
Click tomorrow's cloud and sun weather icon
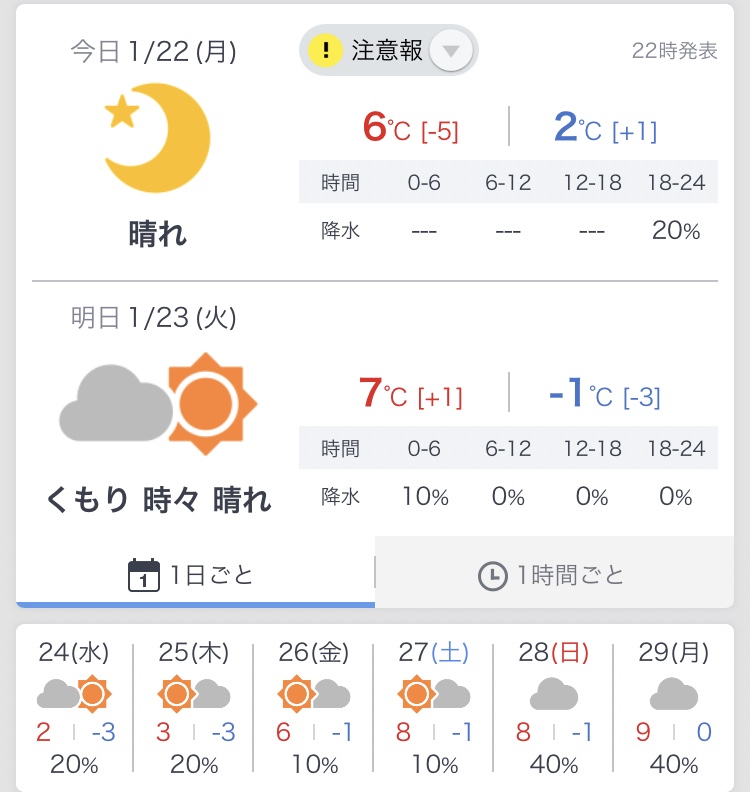[158, 403]
